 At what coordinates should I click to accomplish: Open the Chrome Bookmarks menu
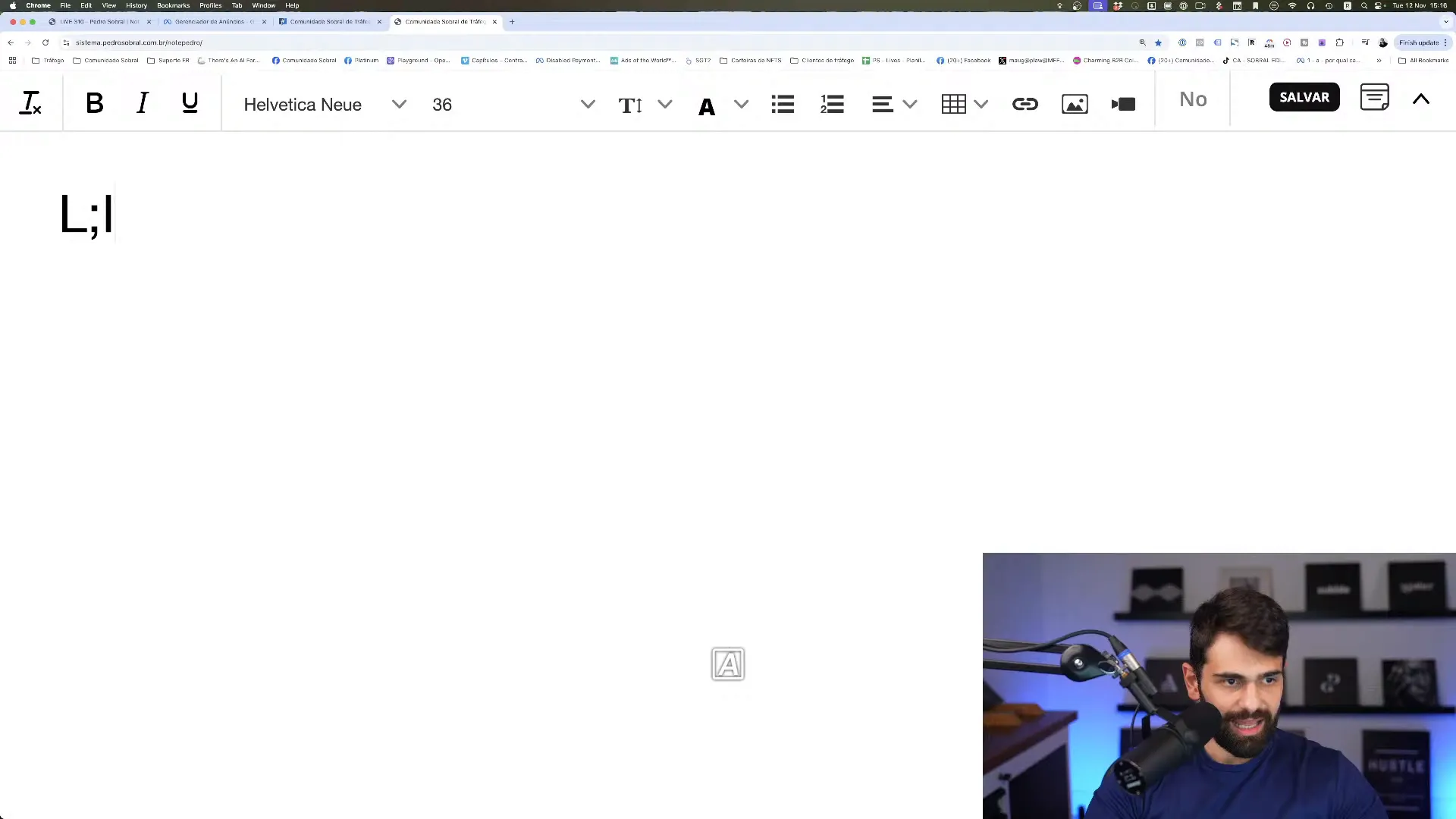pyautogui.click(x=173, y=5)
